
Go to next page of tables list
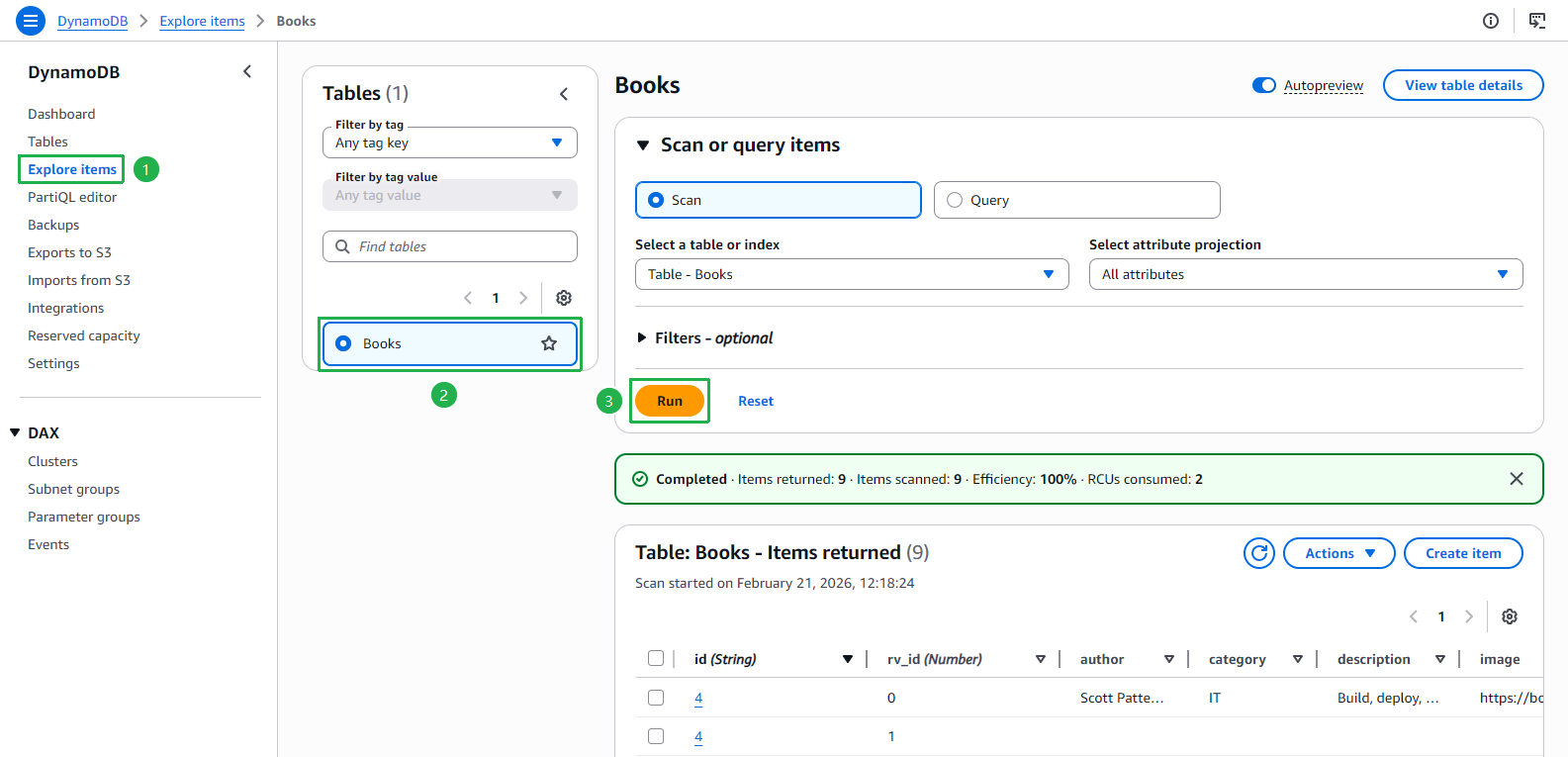pyautogui.click(x=523, y=298)
